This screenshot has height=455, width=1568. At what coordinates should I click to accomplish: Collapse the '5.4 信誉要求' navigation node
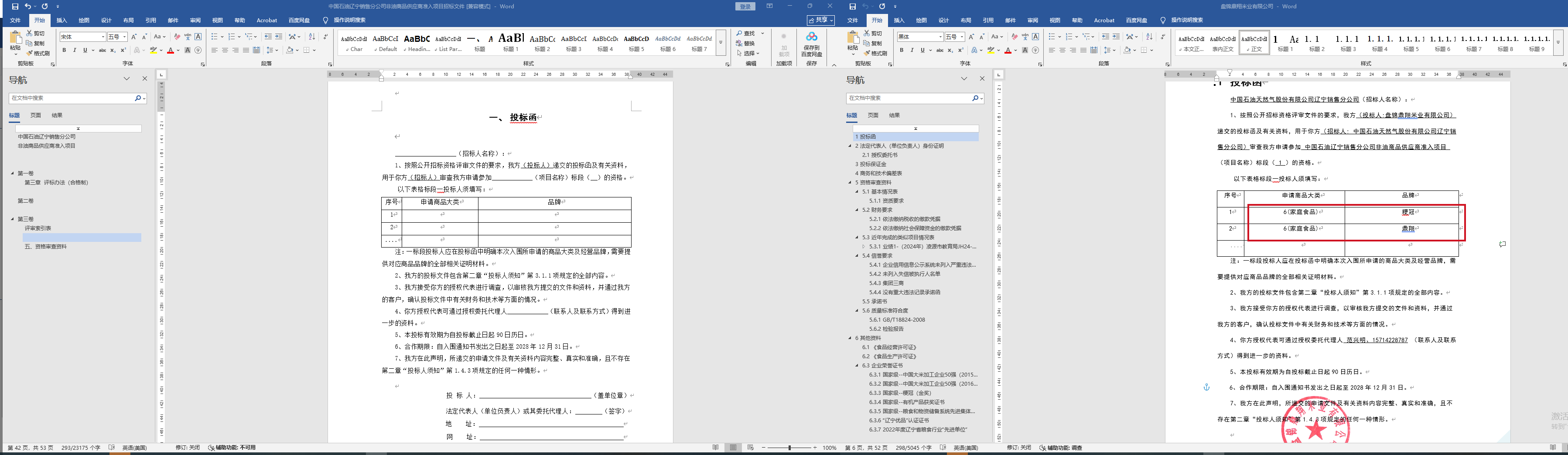(857, 256)
